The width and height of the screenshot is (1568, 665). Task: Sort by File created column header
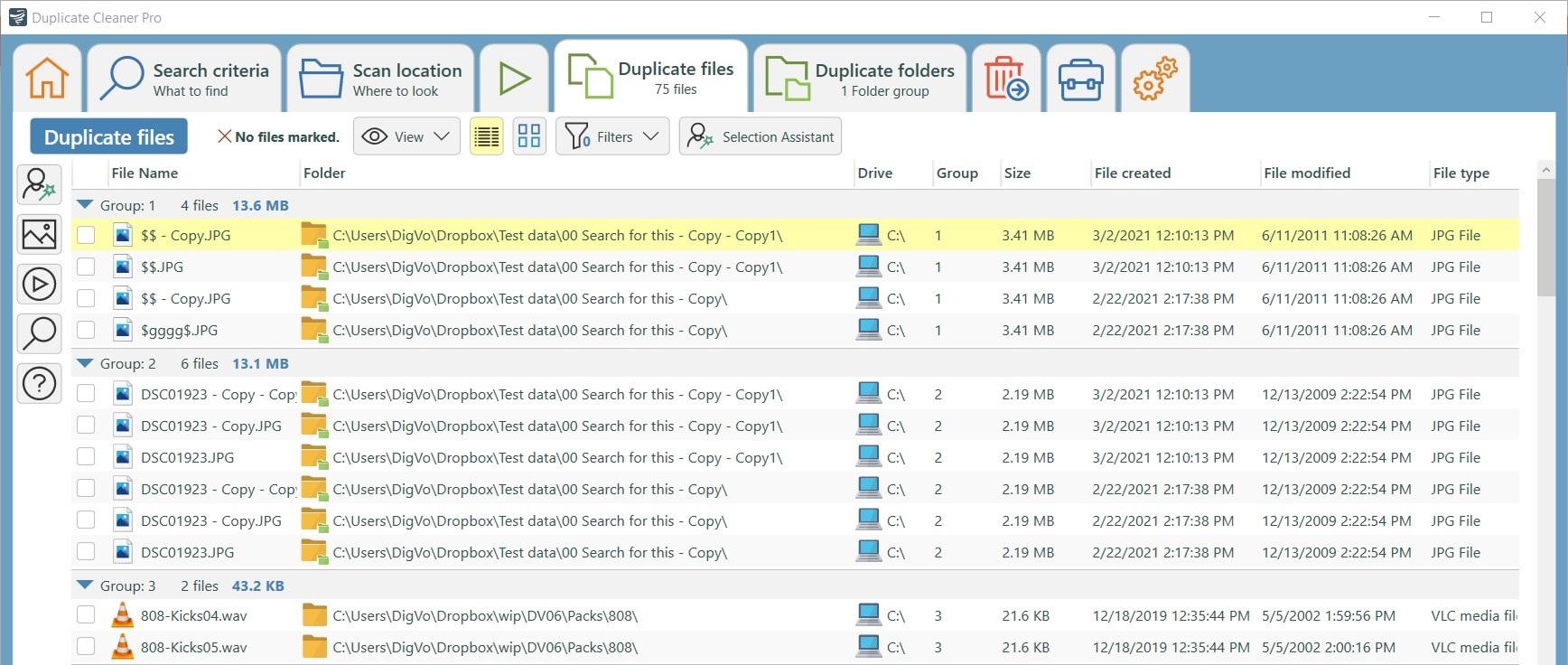point(1132,173)
